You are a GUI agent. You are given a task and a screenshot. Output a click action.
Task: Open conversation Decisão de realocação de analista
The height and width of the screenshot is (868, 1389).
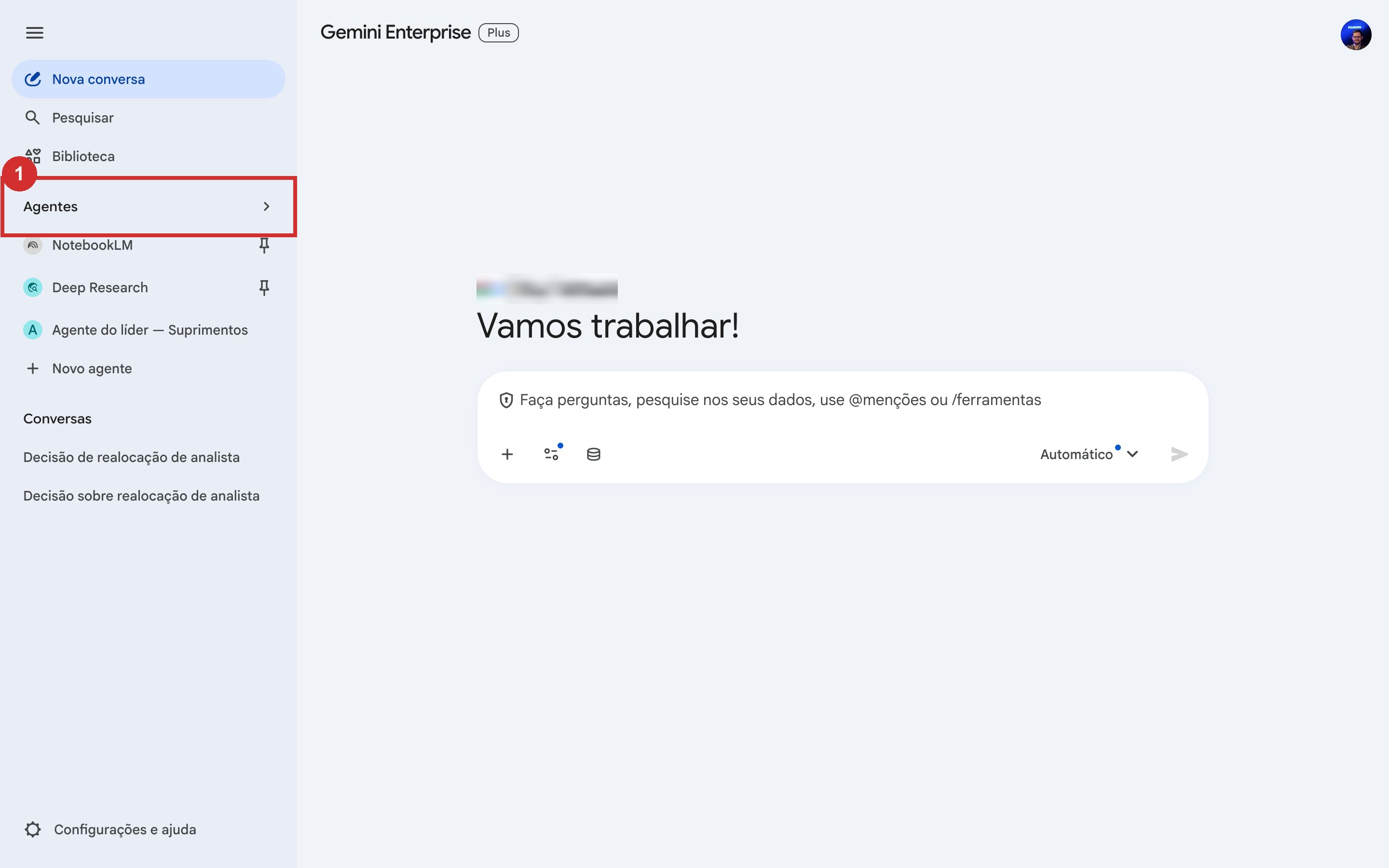click(x=148, y=457)
